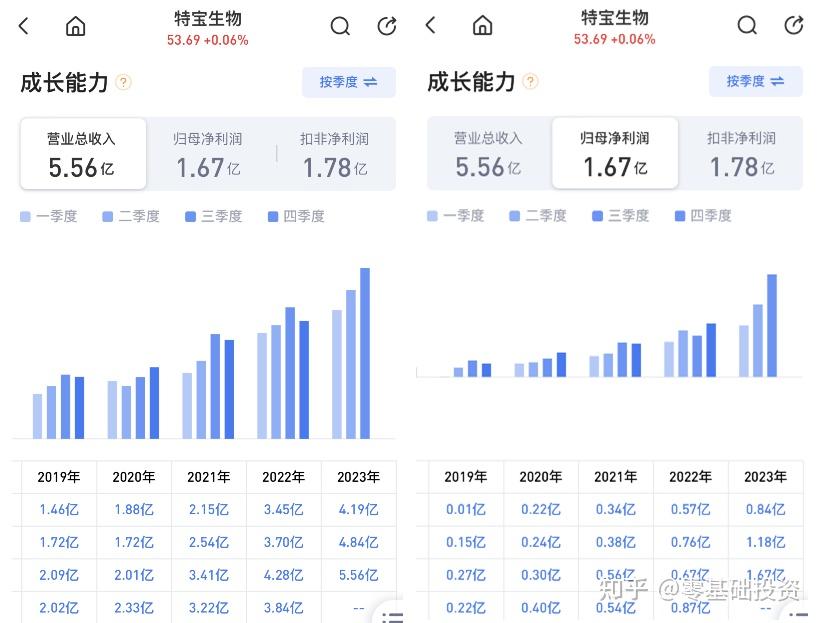Select 扣非净利润 tab in right screen
This screenshot has width=821, height=623.
pyautogui.click(x=741, y=153)
